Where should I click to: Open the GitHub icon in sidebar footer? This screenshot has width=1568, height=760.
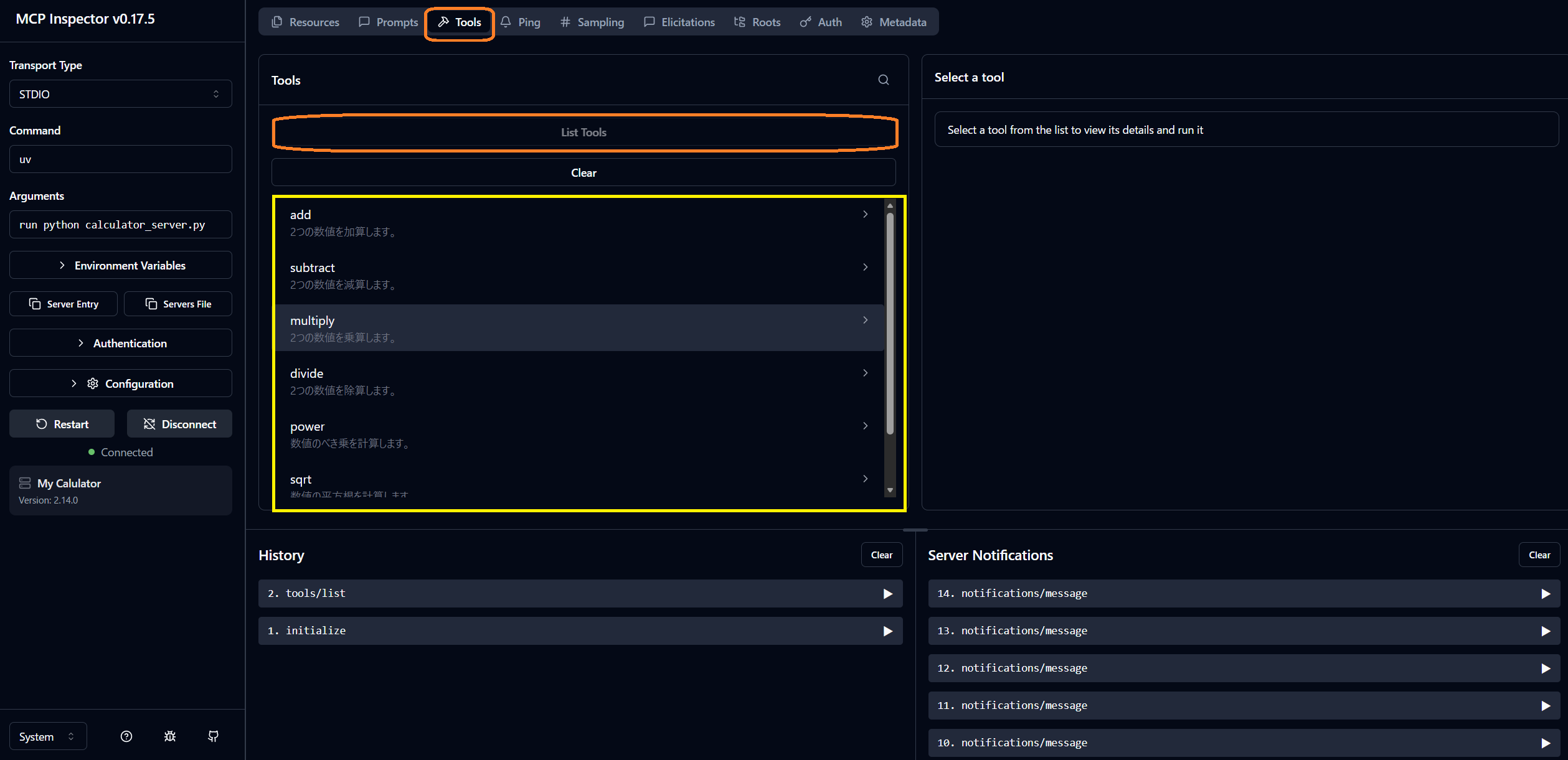tap(213, 736)
